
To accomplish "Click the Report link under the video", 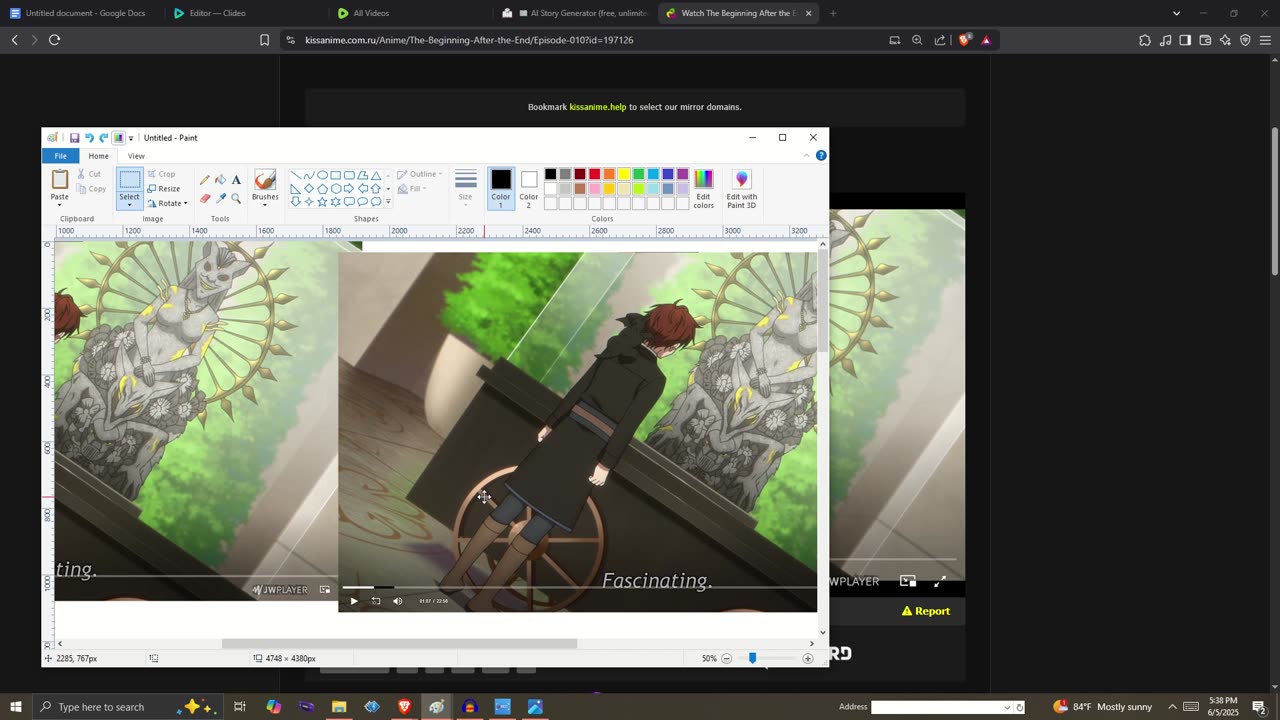I will (926, 611).
